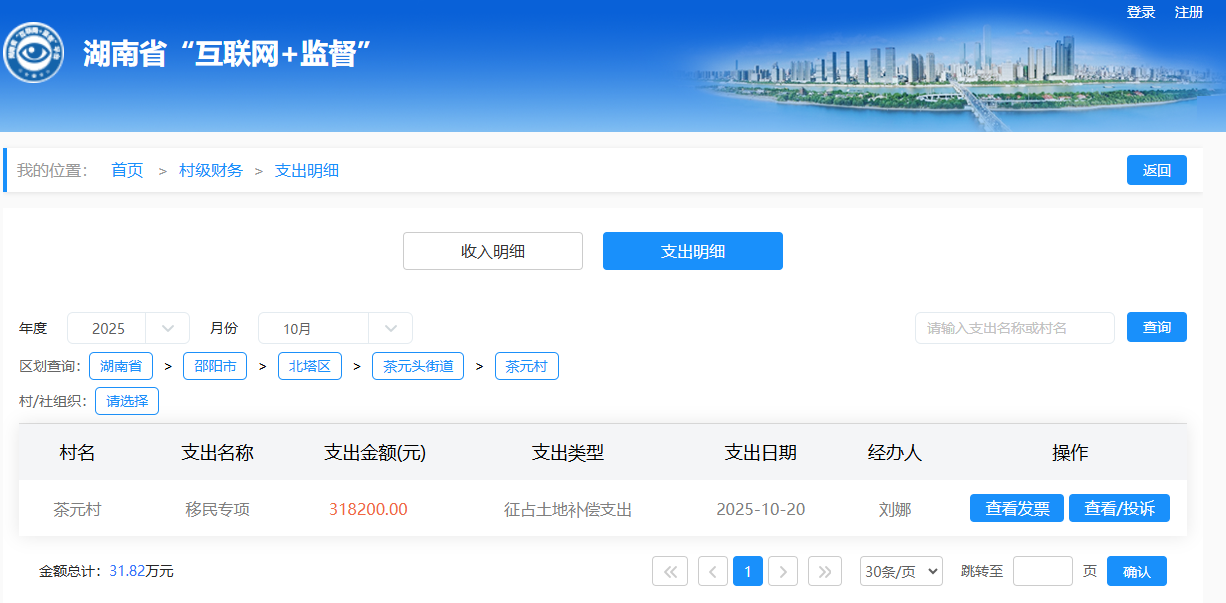This screenshot has height=603, width=1226.
Task: Jump to last page using double-right arrows
Action: tap(825, 571)
